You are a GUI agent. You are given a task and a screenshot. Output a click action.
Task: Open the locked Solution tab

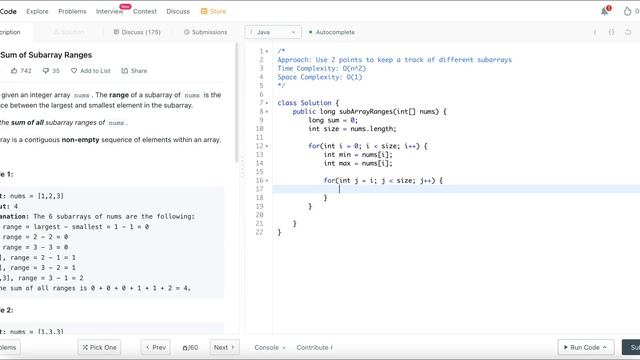[x=69, y=32]
